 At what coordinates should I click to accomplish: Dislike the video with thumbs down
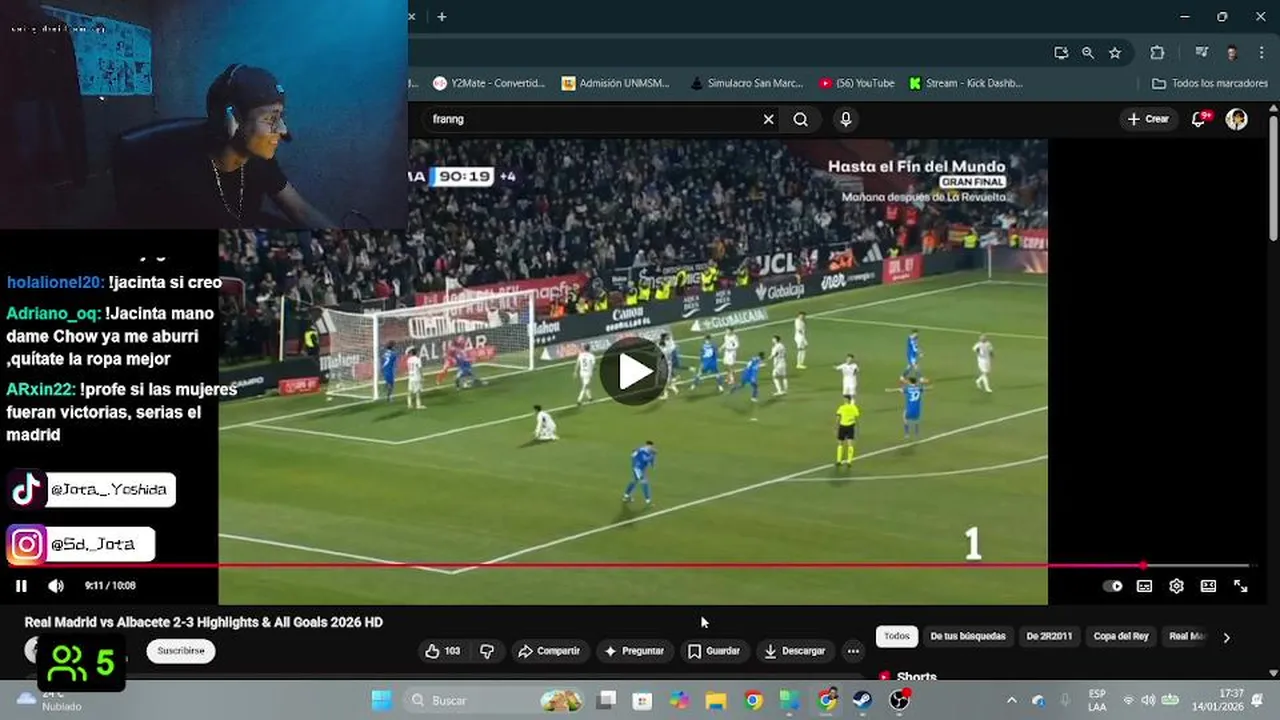pyautogui.click(x=487, y=651)
